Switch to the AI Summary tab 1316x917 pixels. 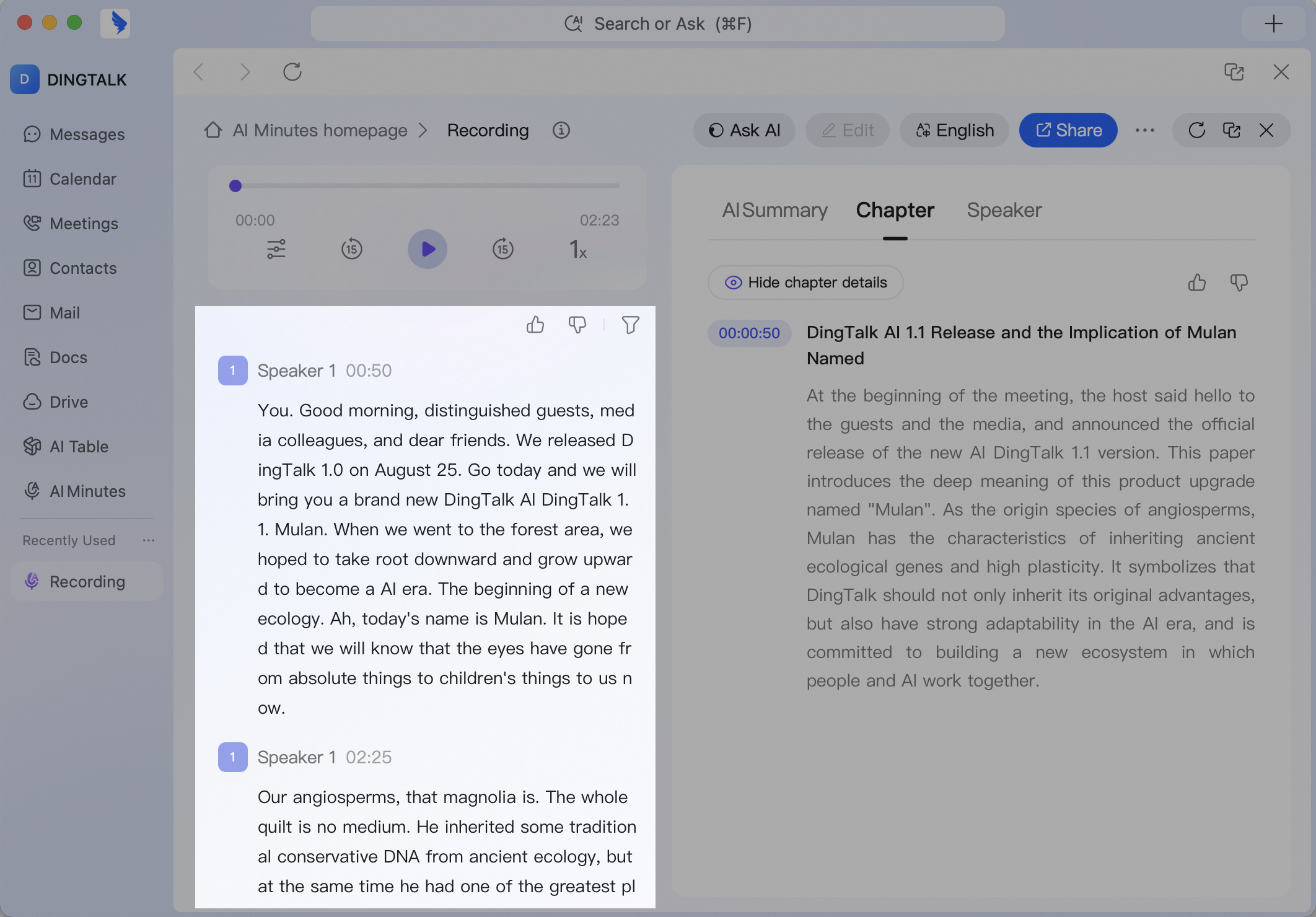pos(774,211)
